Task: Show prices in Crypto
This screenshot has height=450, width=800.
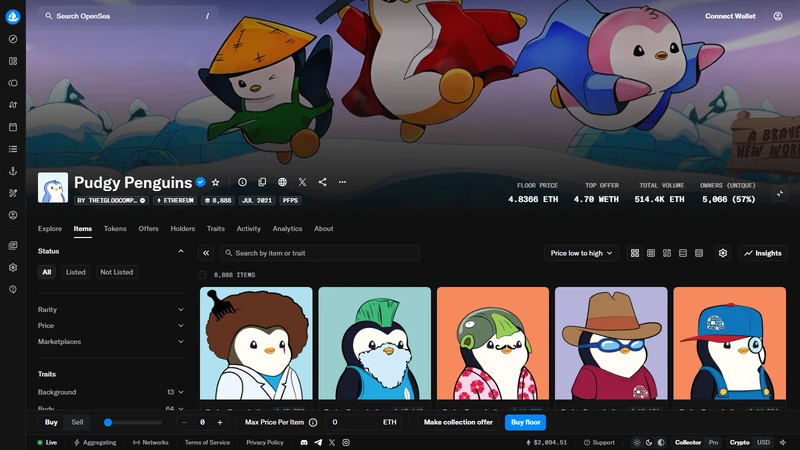Action: pyautogui.click(x=739, y=442)
